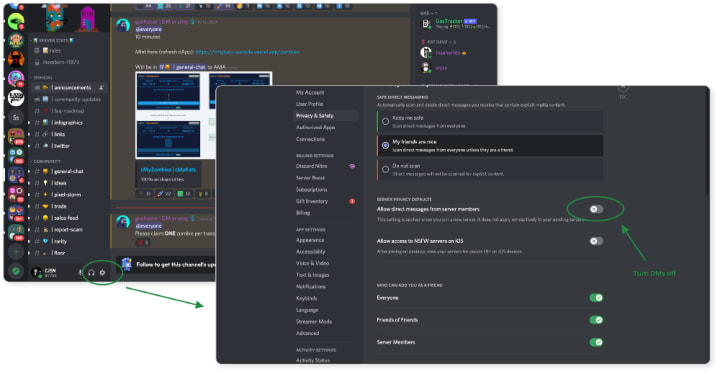The width and height of the screenshot is (720, 374).
Task: Select 'Keep me safe' radio option
Action: point(385,122)
